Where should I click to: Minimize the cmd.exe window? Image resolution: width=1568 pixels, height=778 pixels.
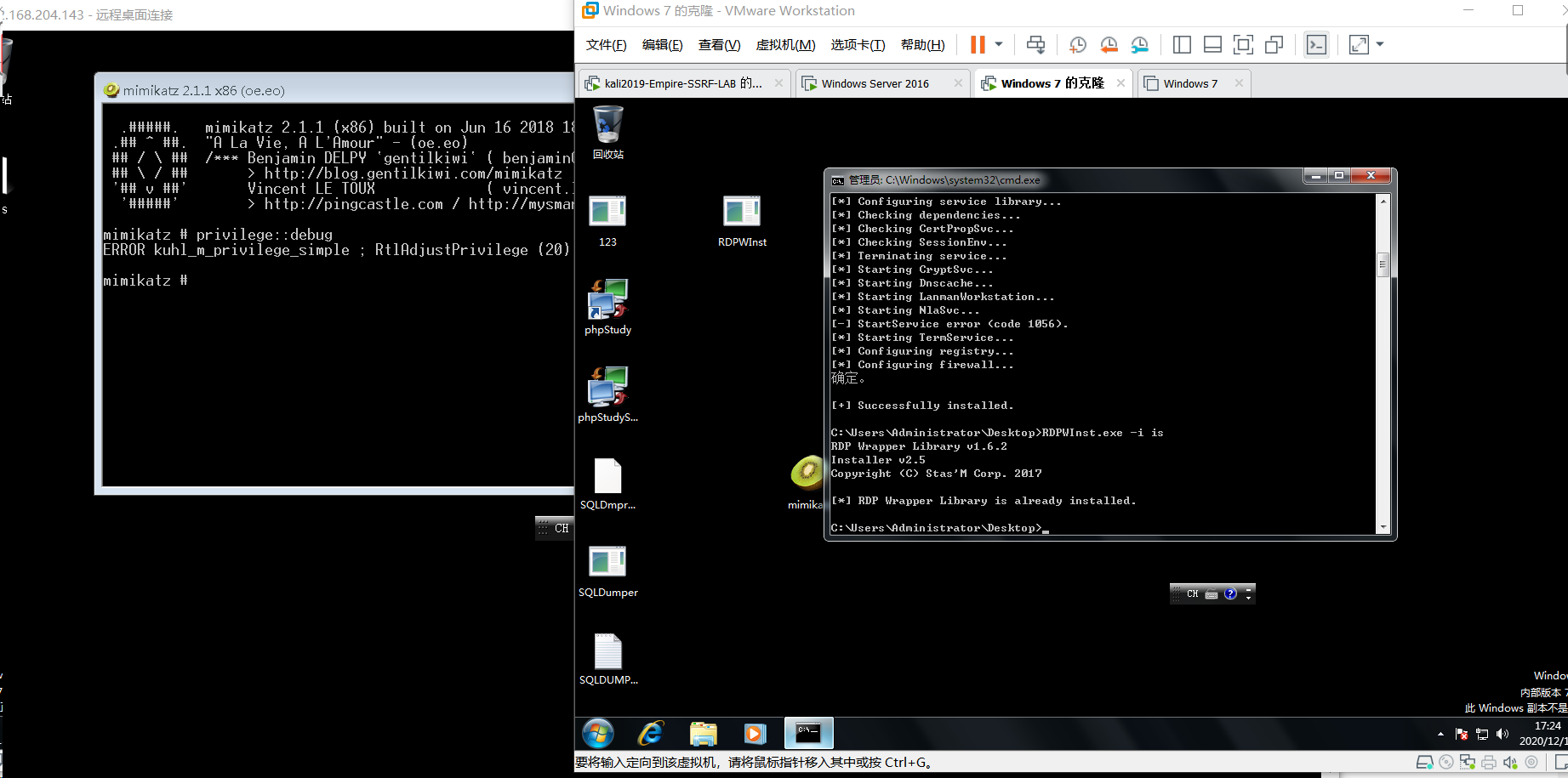click(1315, 175)
